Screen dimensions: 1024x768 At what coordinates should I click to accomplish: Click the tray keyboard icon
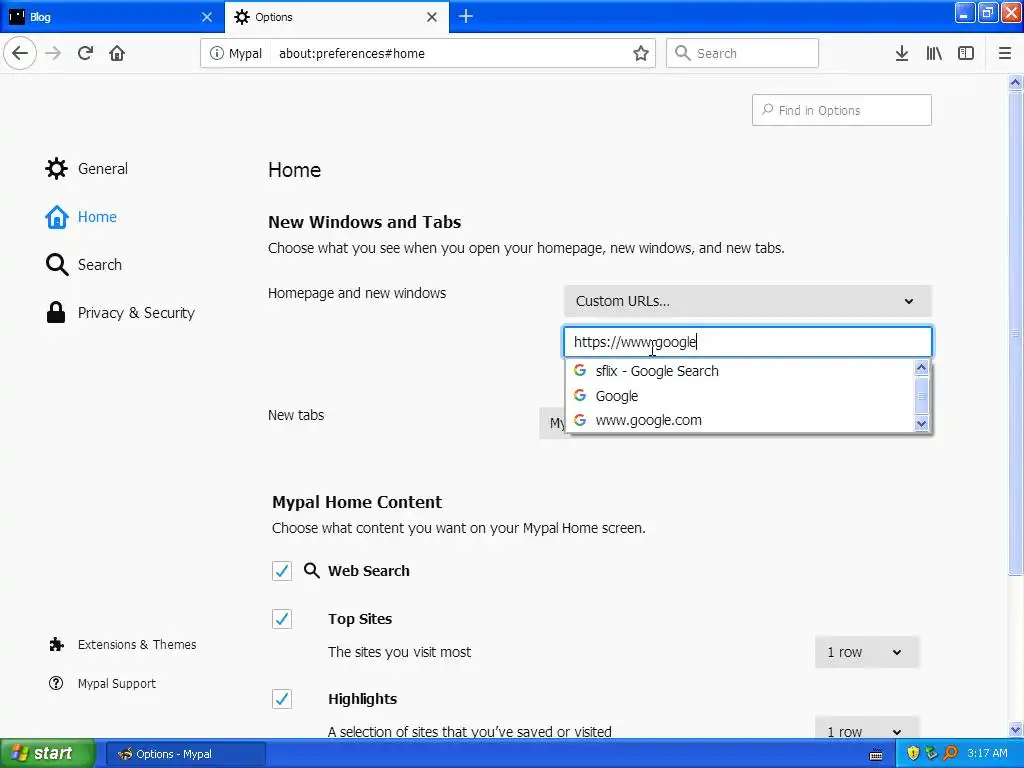(x=876, y=755)
